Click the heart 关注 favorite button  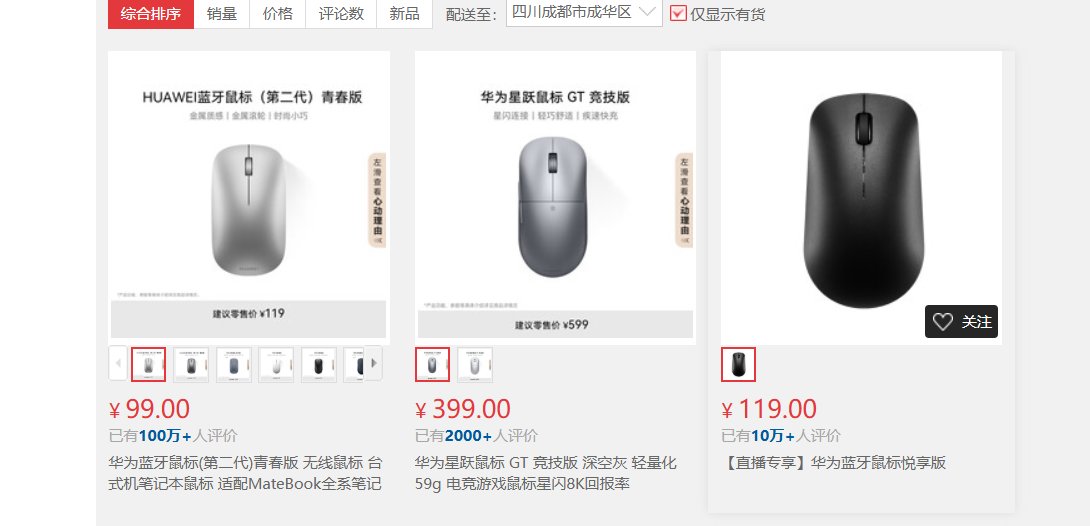coord(961,322)
